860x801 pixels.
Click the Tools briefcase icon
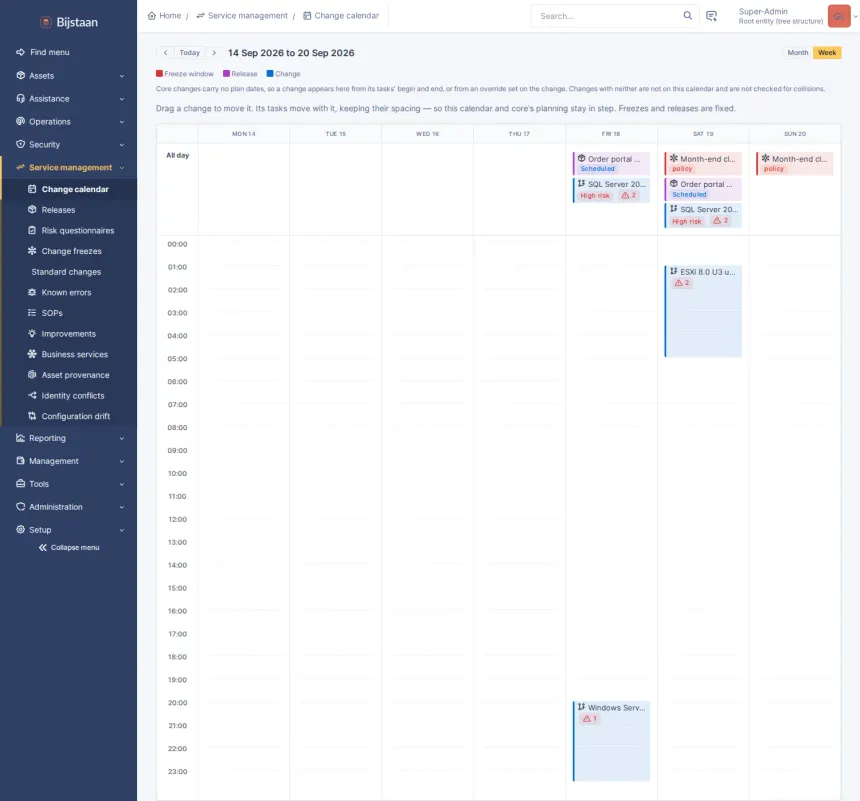pyautogui.click(x=20, y=484)
